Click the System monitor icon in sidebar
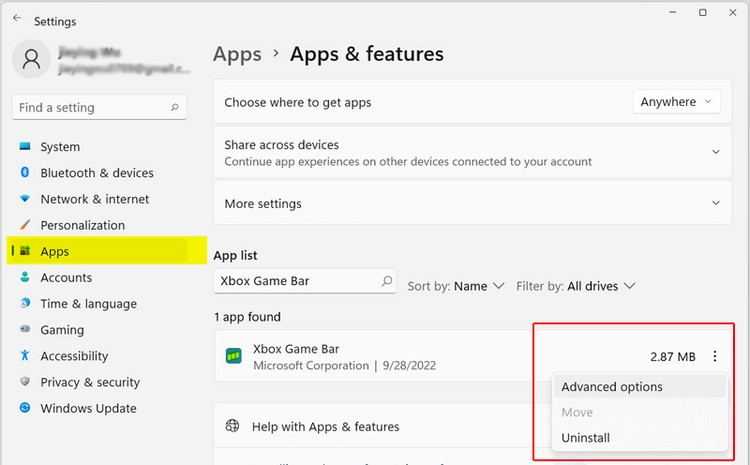 coord(25,146)
